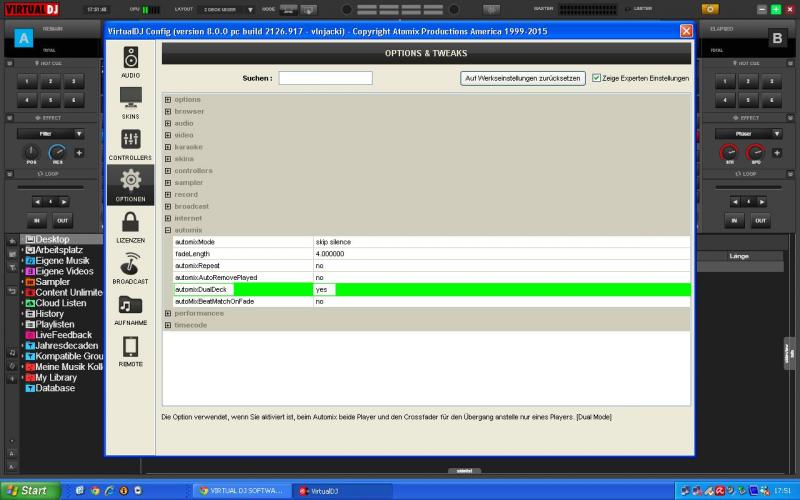
Task: Close the VirtualDJ Config dialog
Action: tap(686, 31)
